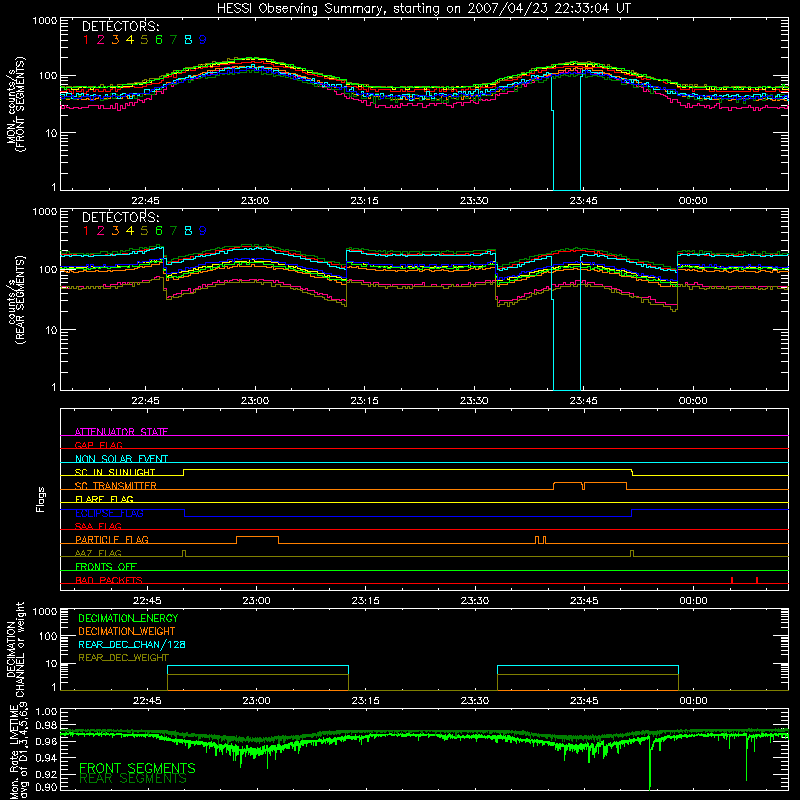The height and width of the screenshot is (800, 800).
Task: Click the HESSI Observing Summary title text
Action: point(423,9)
